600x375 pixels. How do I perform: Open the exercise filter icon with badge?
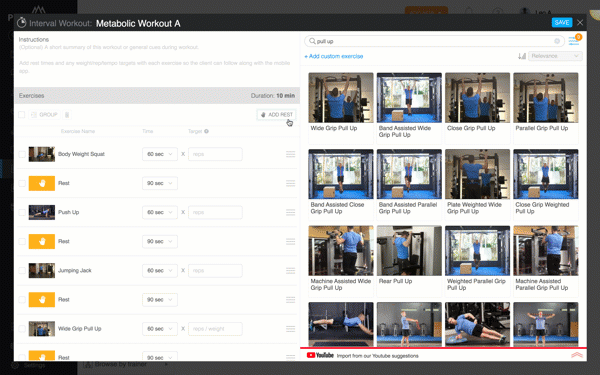point(575,40)
